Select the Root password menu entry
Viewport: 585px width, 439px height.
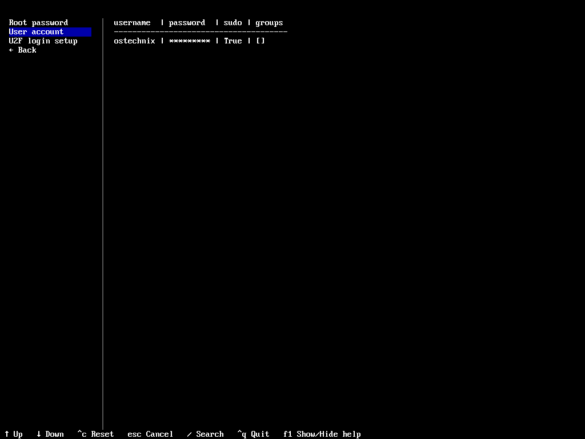38,23
